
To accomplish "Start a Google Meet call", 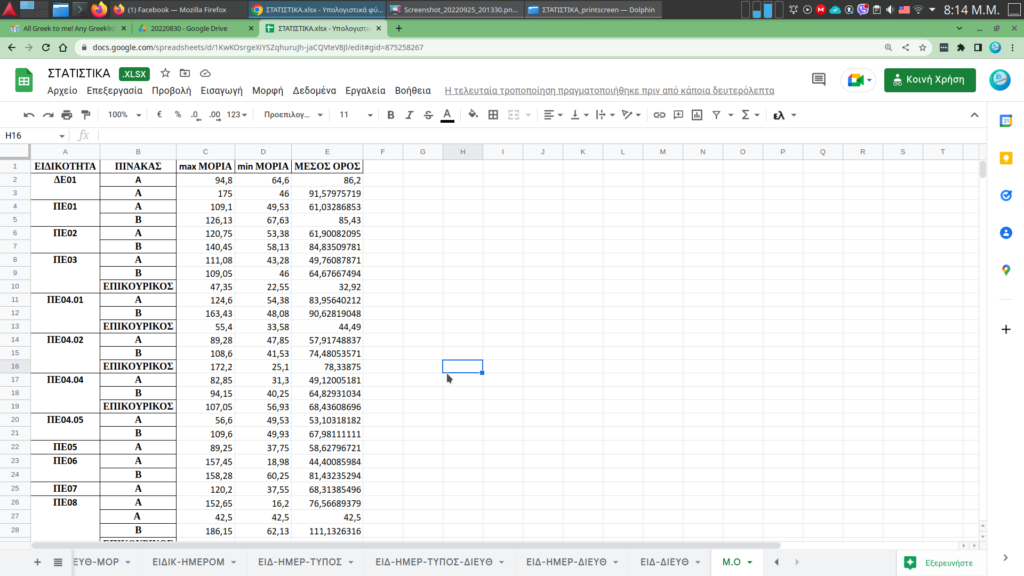I will tap(859, 80).
